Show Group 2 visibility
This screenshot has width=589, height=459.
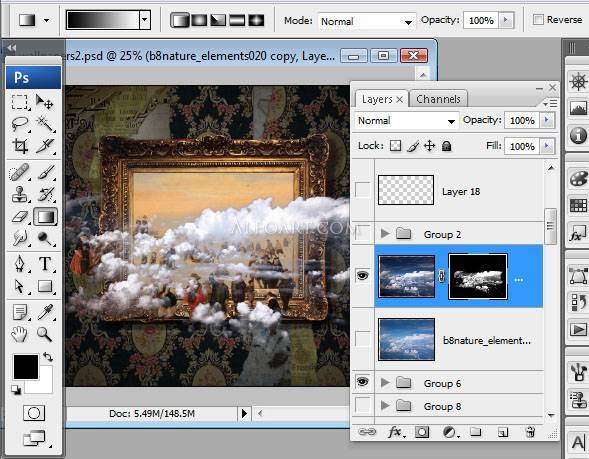point(362,234)
